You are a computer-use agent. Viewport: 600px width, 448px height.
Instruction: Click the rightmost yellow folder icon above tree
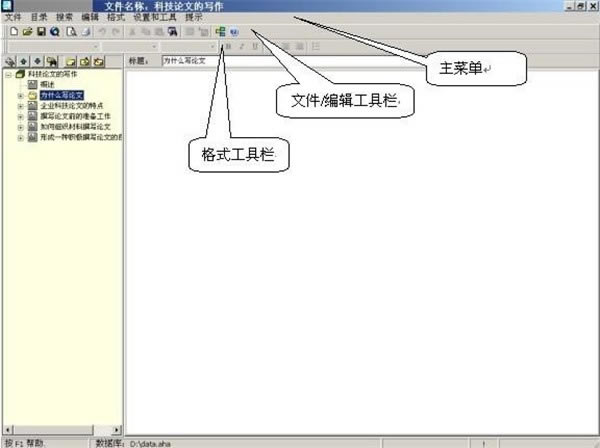99,61
